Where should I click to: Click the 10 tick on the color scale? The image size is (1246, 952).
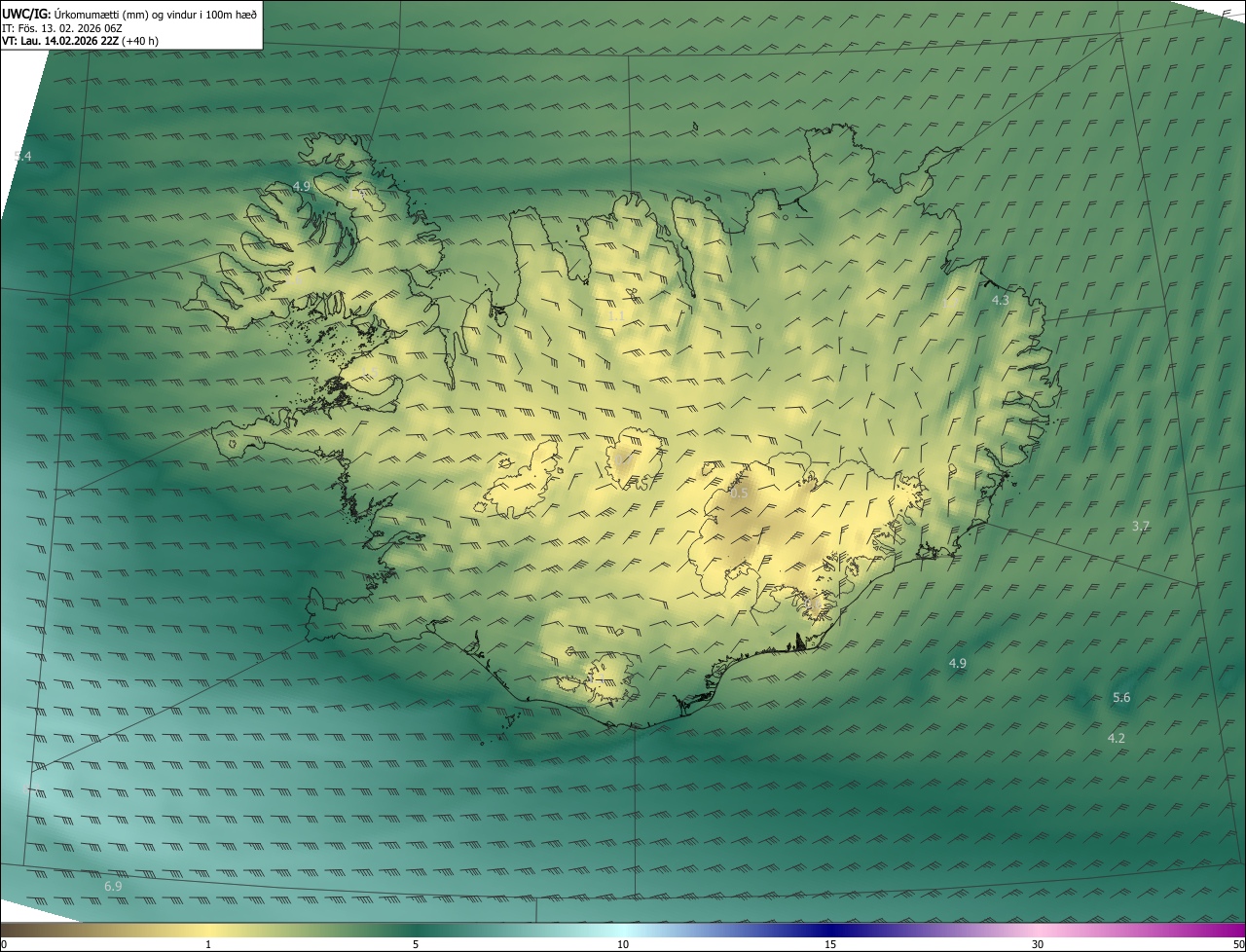coord(623,944)
